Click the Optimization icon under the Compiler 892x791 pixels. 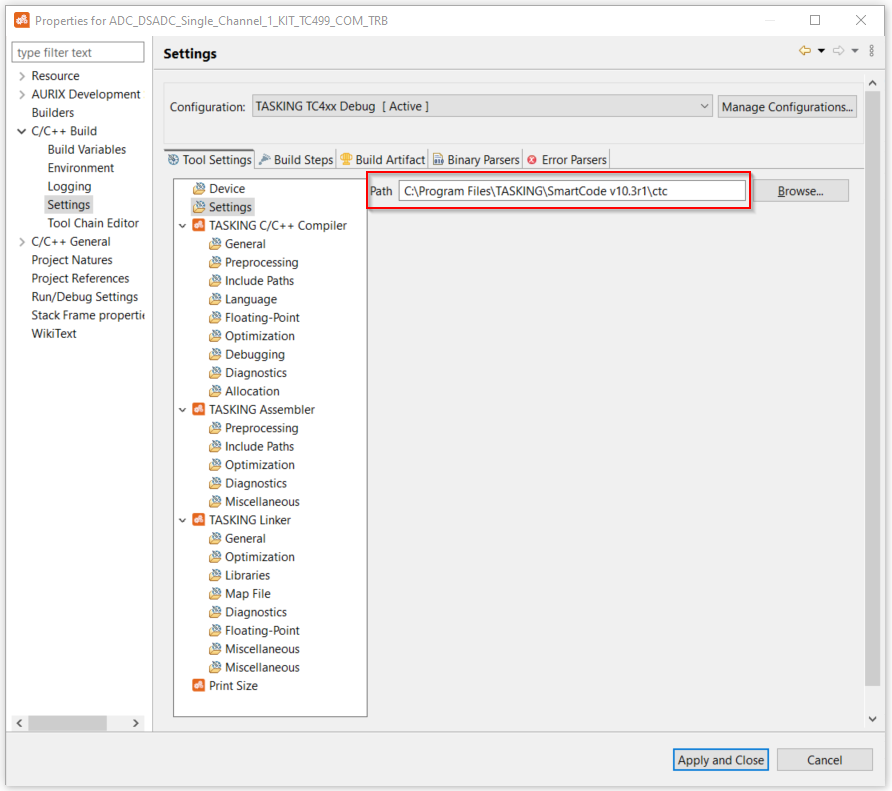(215, 336)
